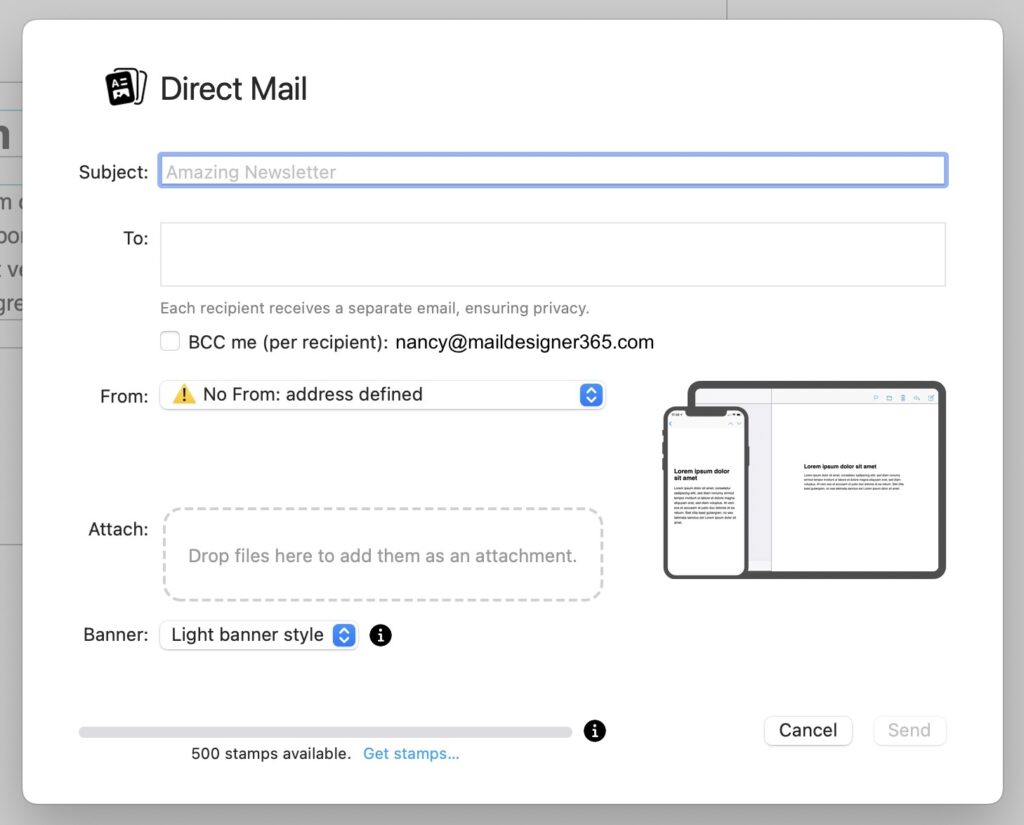Click the stamps usage progress bar
Viewport: 1024px width, 825px height.
click(x=325, y=732)
